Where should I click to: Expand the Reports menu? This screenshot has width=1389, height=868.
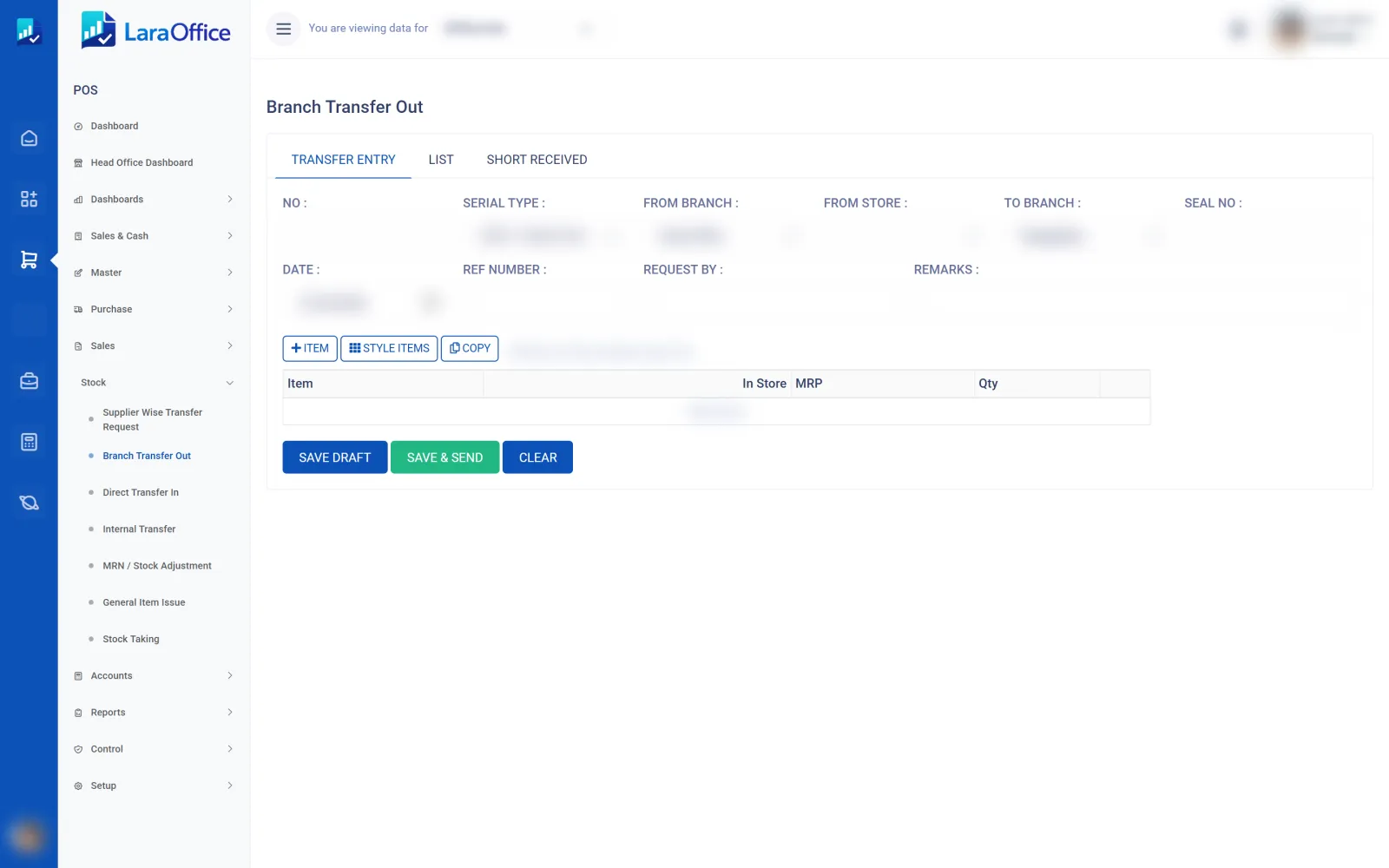point(154,712)
